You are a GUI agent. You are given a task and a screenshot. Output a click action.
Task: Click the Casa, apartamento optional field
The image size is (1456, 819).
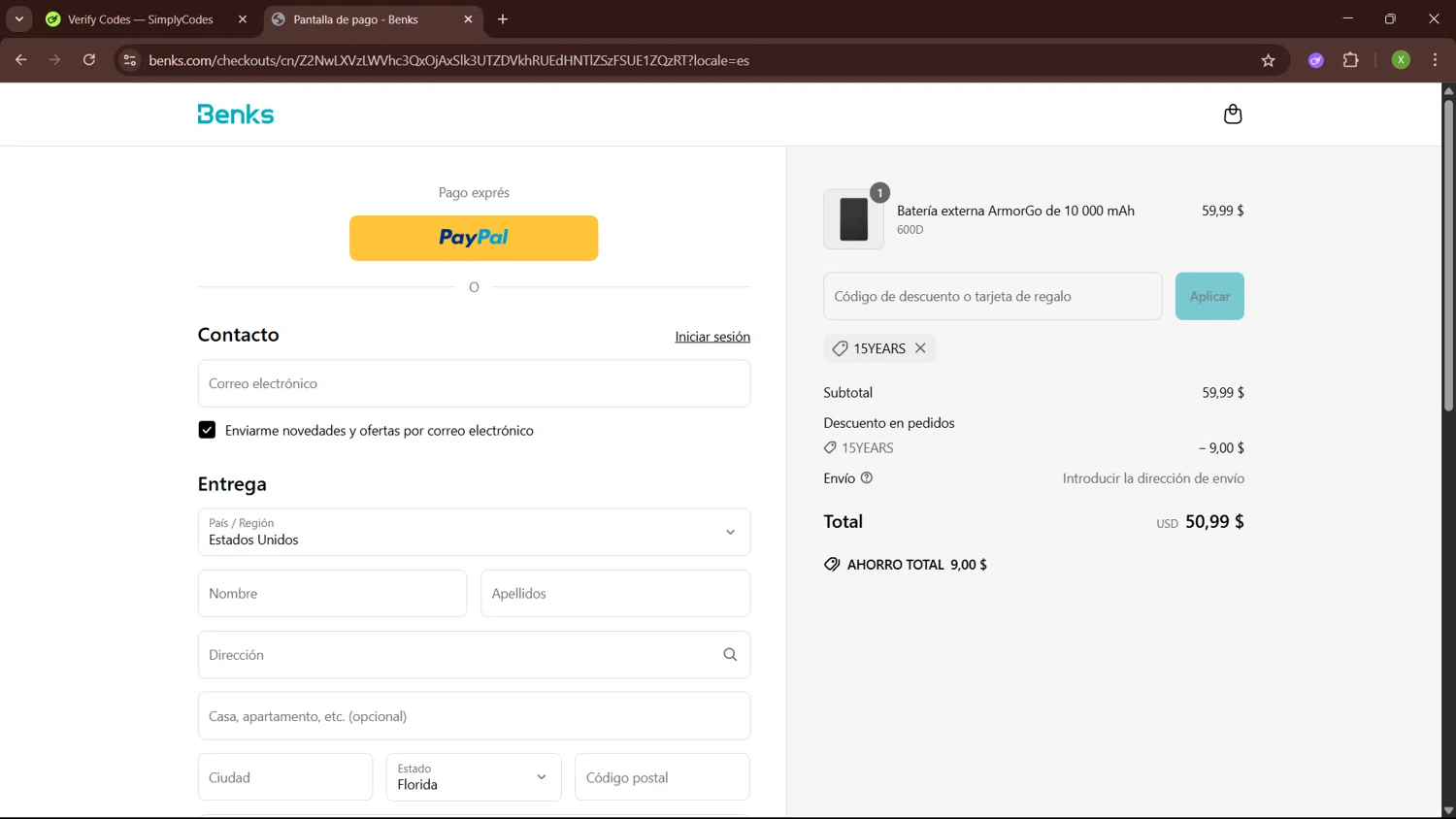474,716
